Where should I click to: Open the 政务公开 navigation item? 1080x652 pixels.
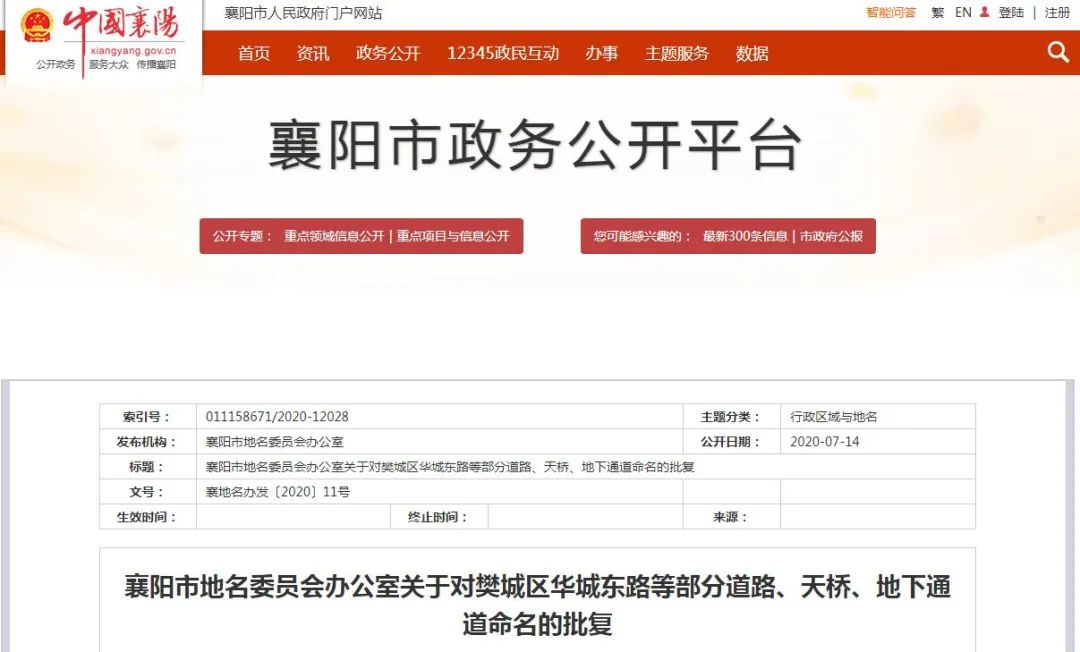coord(388,53)
